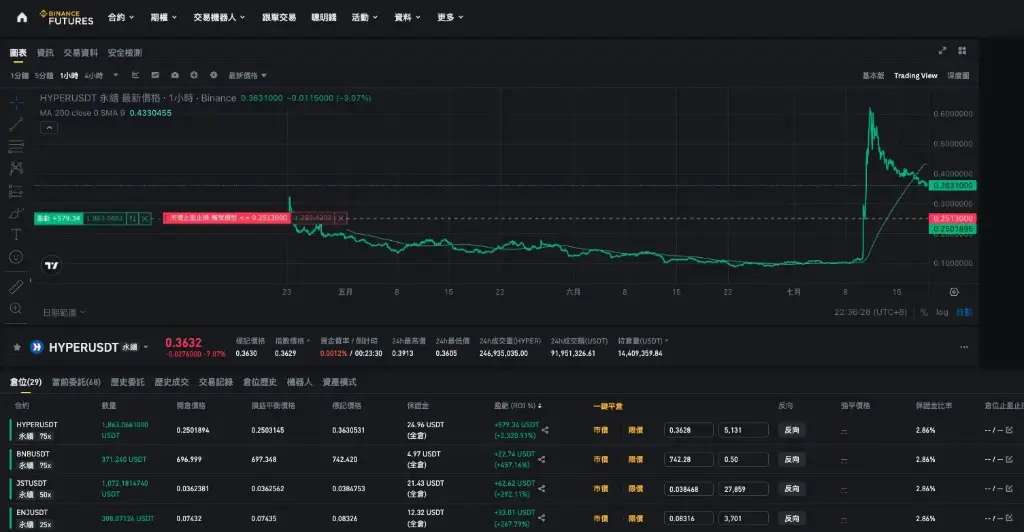Open the chart time axis settings icon

[x=954, y=292]
